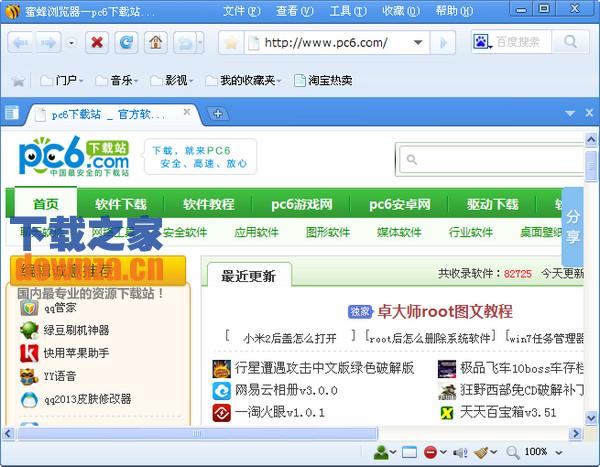Click the 行业软件 category link
The image size is (600, 467).
pyautogui.click(x=470, y=232)
